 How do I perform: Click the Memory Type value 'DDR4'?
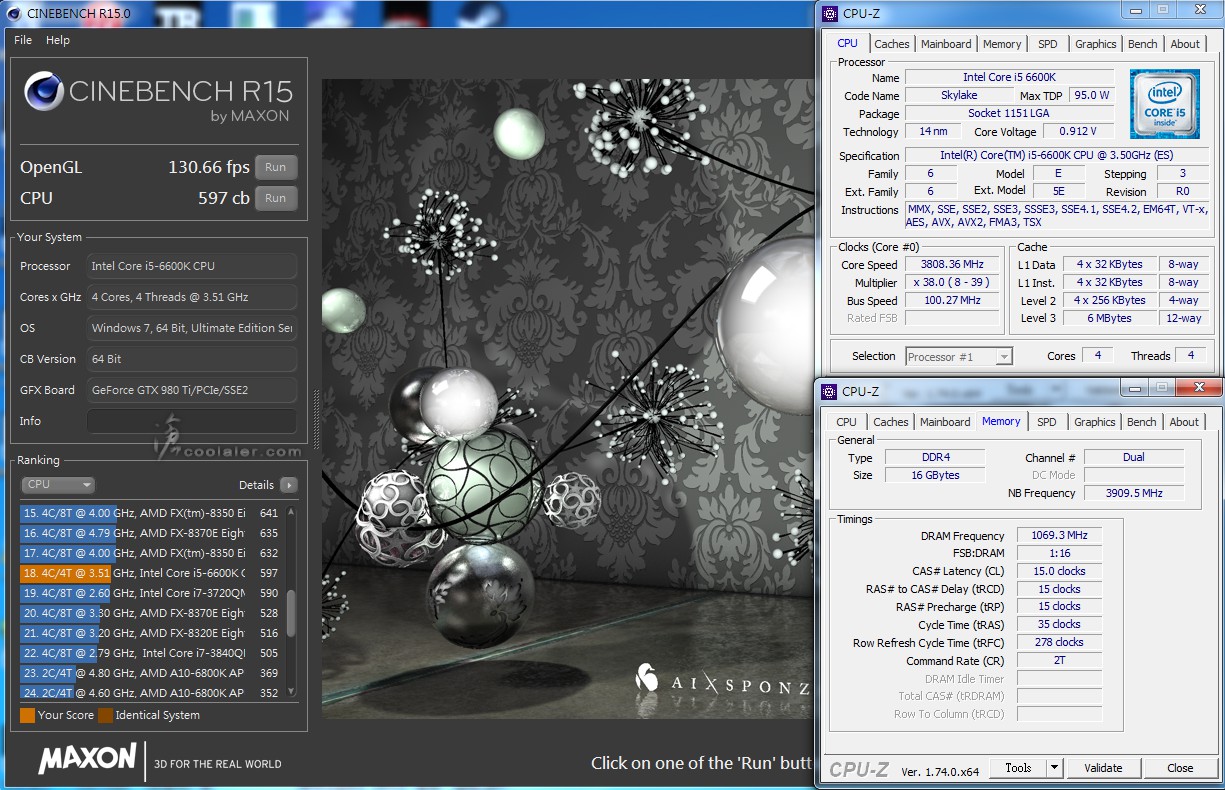tap(934, 457)
